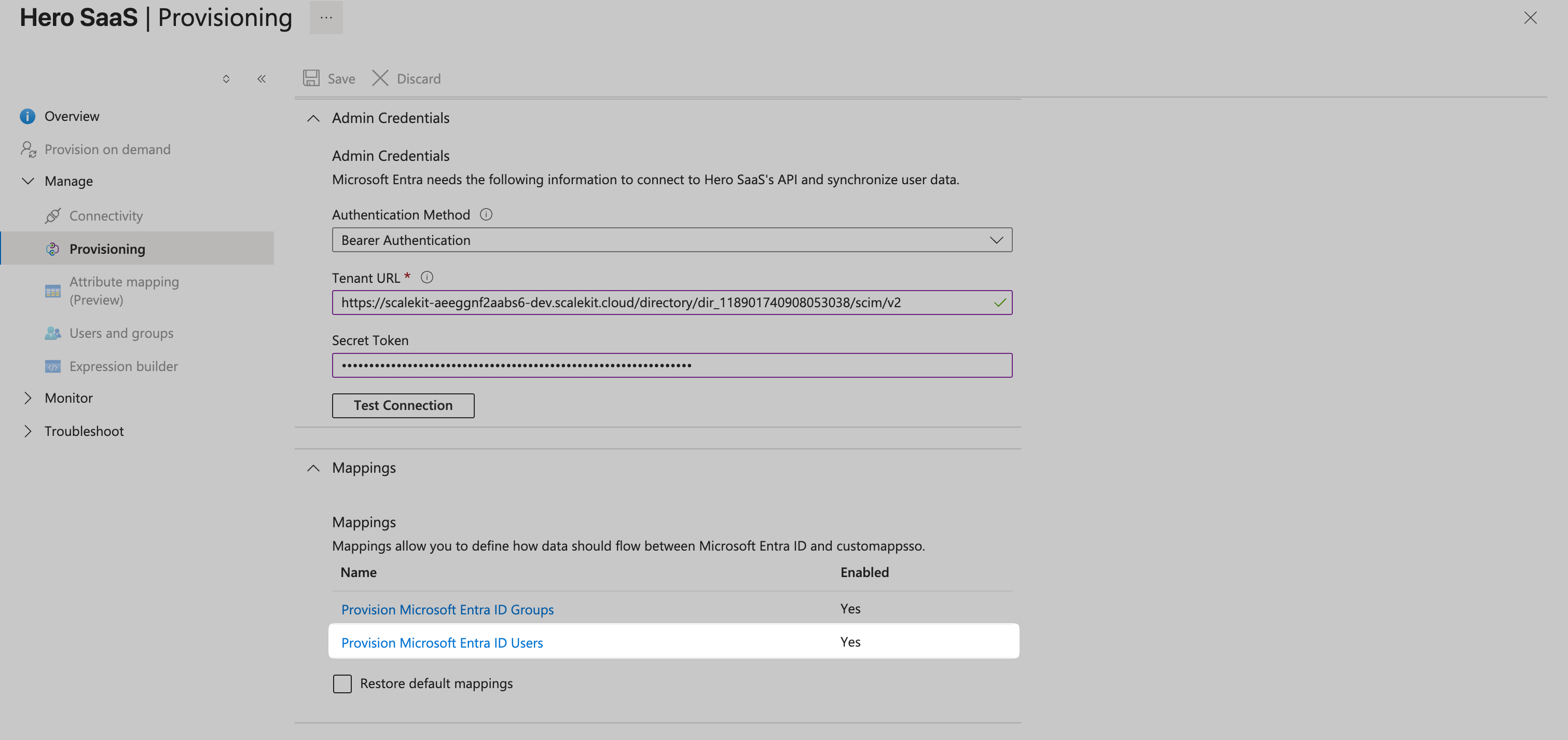1568x740 pixels.
Task: Open the ellipsis menu next to Provisioning title
Action: tap(326, 18)
